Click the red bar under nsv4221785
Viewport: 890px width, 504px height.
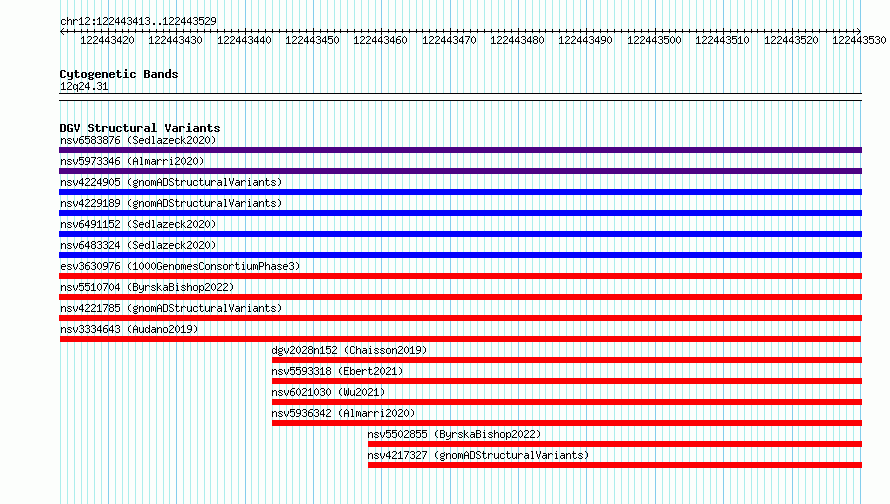click(x=460, y=318)
